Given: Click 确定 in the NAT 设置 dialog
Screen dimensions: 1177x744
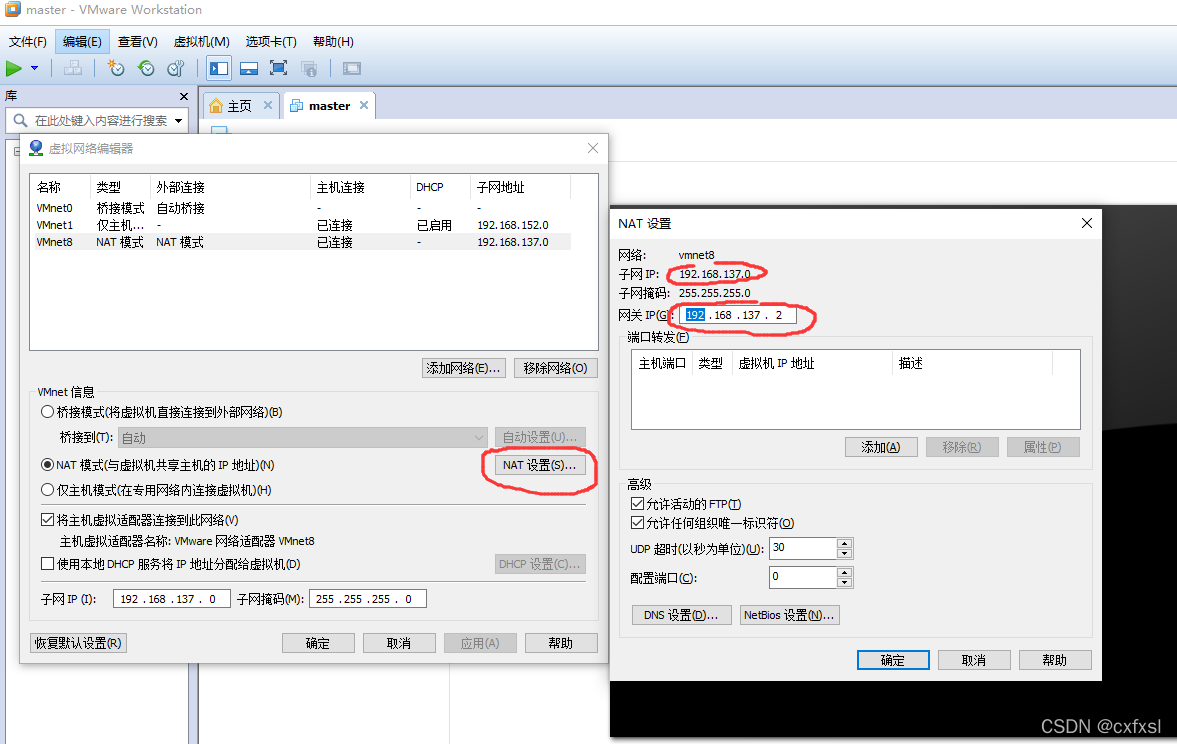Looking at the screenshot, I should 893,660.
